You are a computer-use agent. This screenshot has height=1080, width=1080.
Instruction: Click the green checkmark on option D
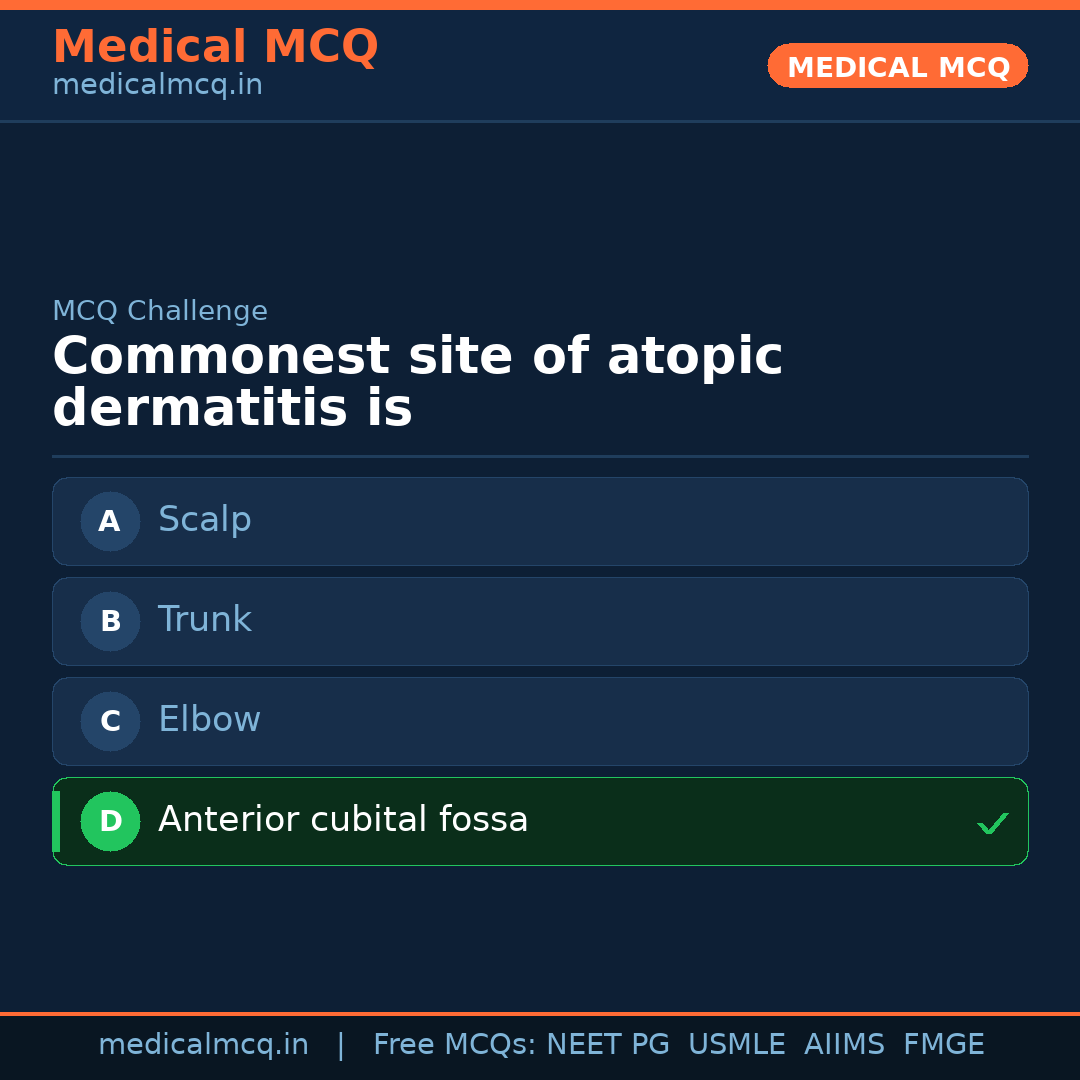click(x=992, y=824)
